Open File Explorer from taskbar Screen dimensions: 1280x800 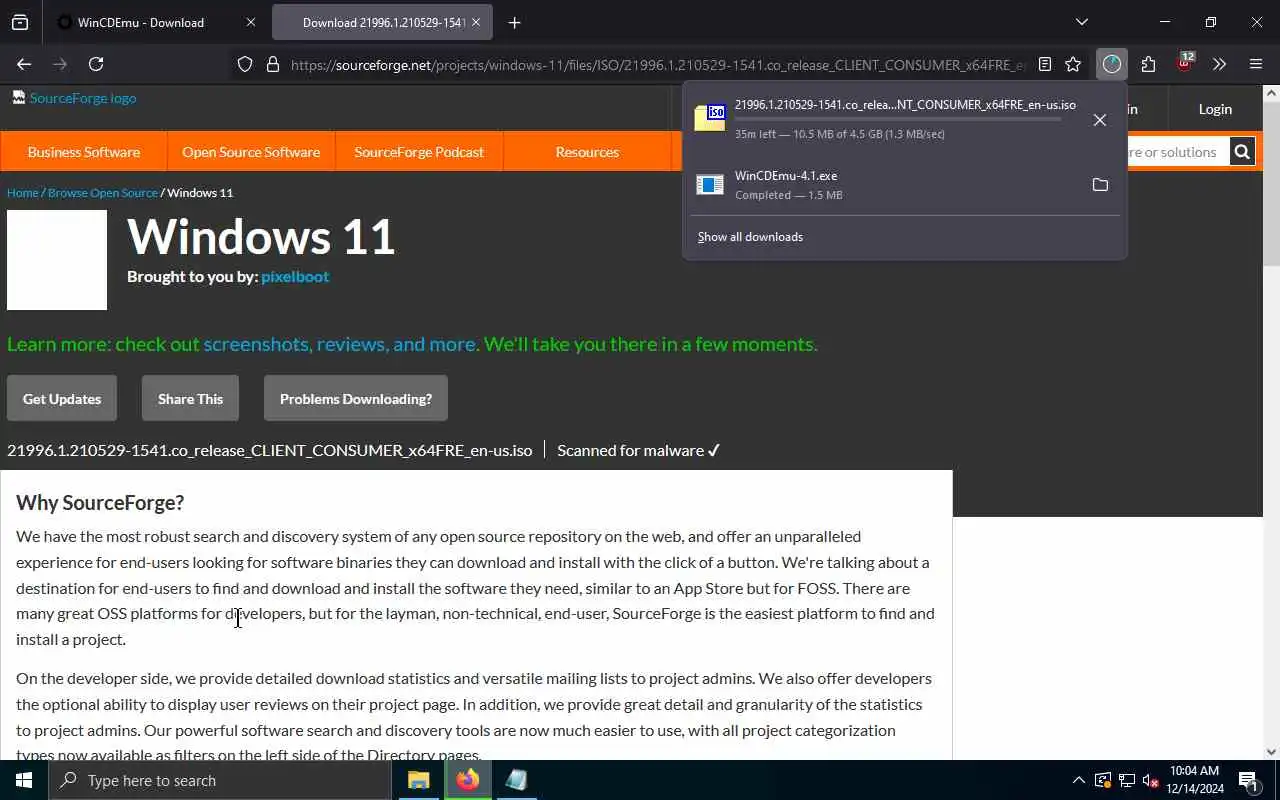pyautogui.click(x=419, y=780)
